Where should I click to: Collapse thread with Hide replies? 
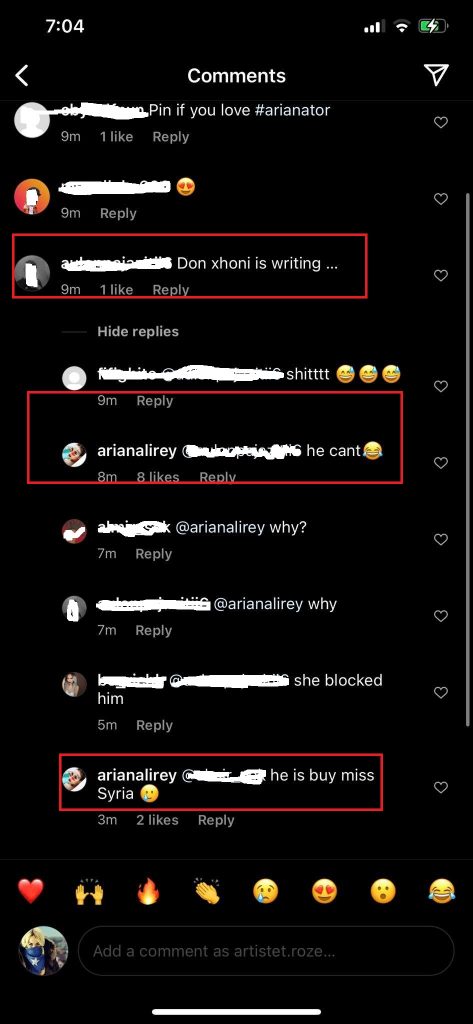[x=138, y=332]
